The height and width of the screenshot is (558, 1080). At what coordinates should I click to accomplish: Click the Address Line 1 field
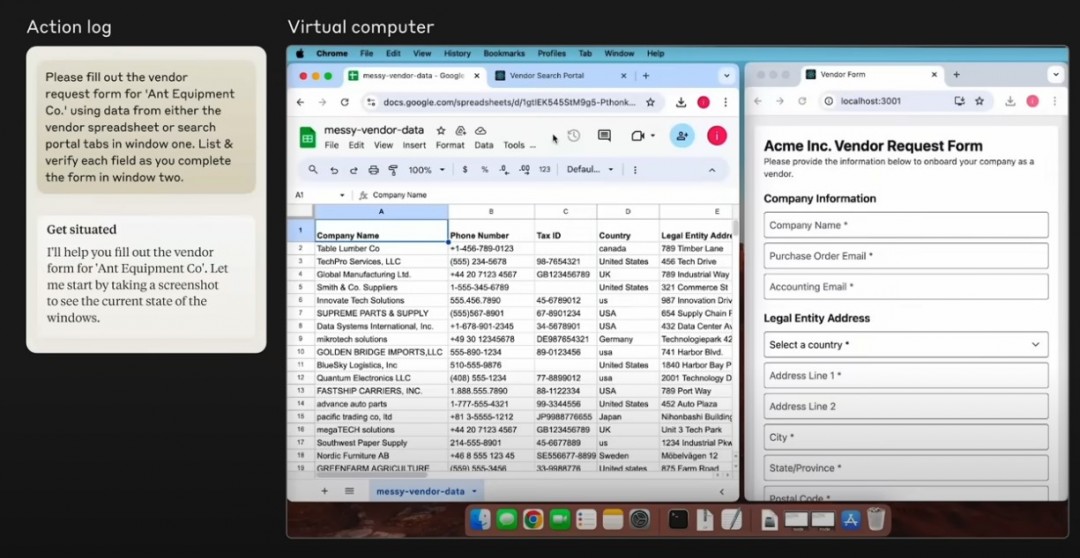pos(906,375)
